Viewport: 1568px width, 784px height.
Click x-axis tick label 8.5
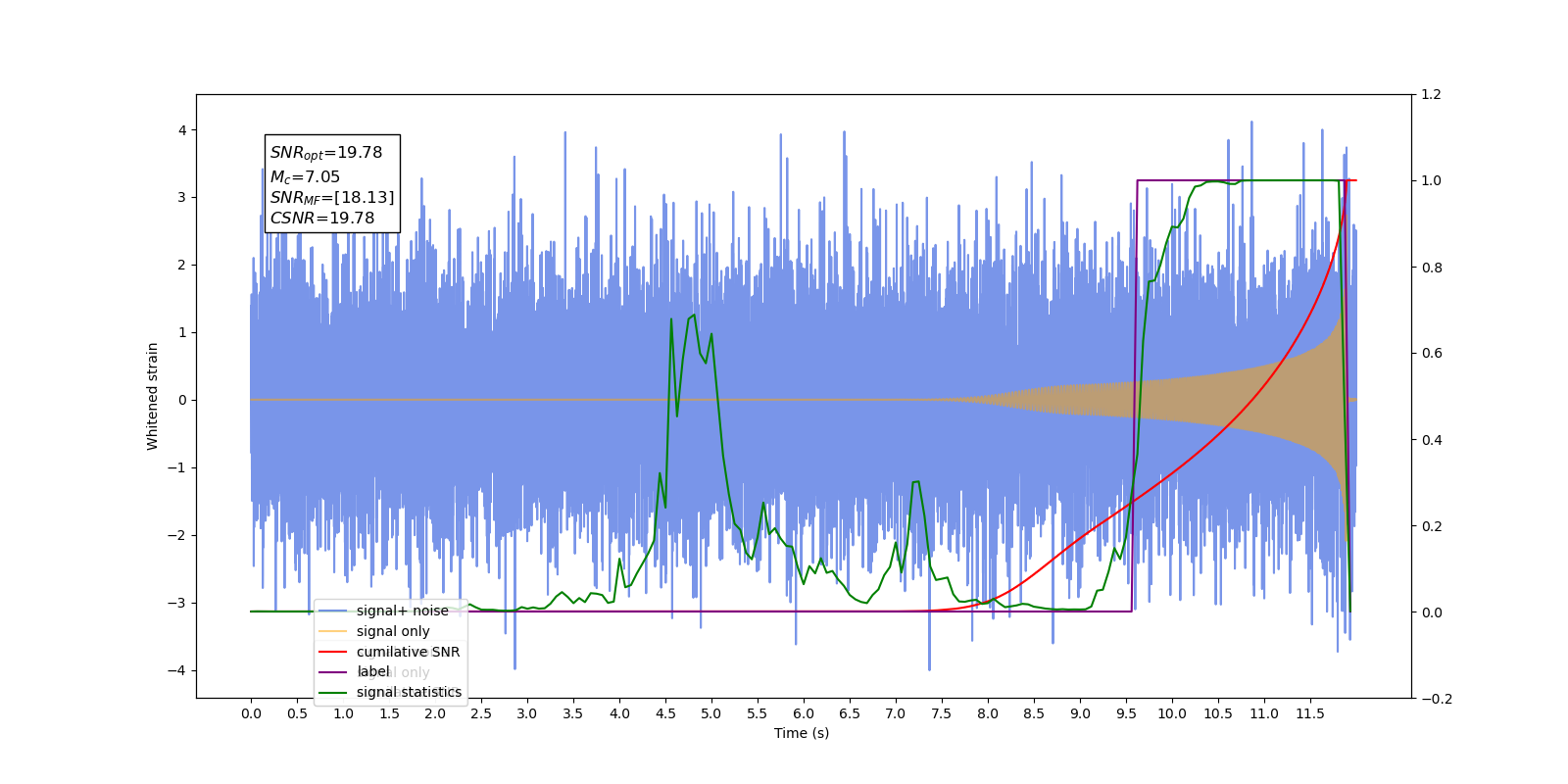pos(1034,713)
